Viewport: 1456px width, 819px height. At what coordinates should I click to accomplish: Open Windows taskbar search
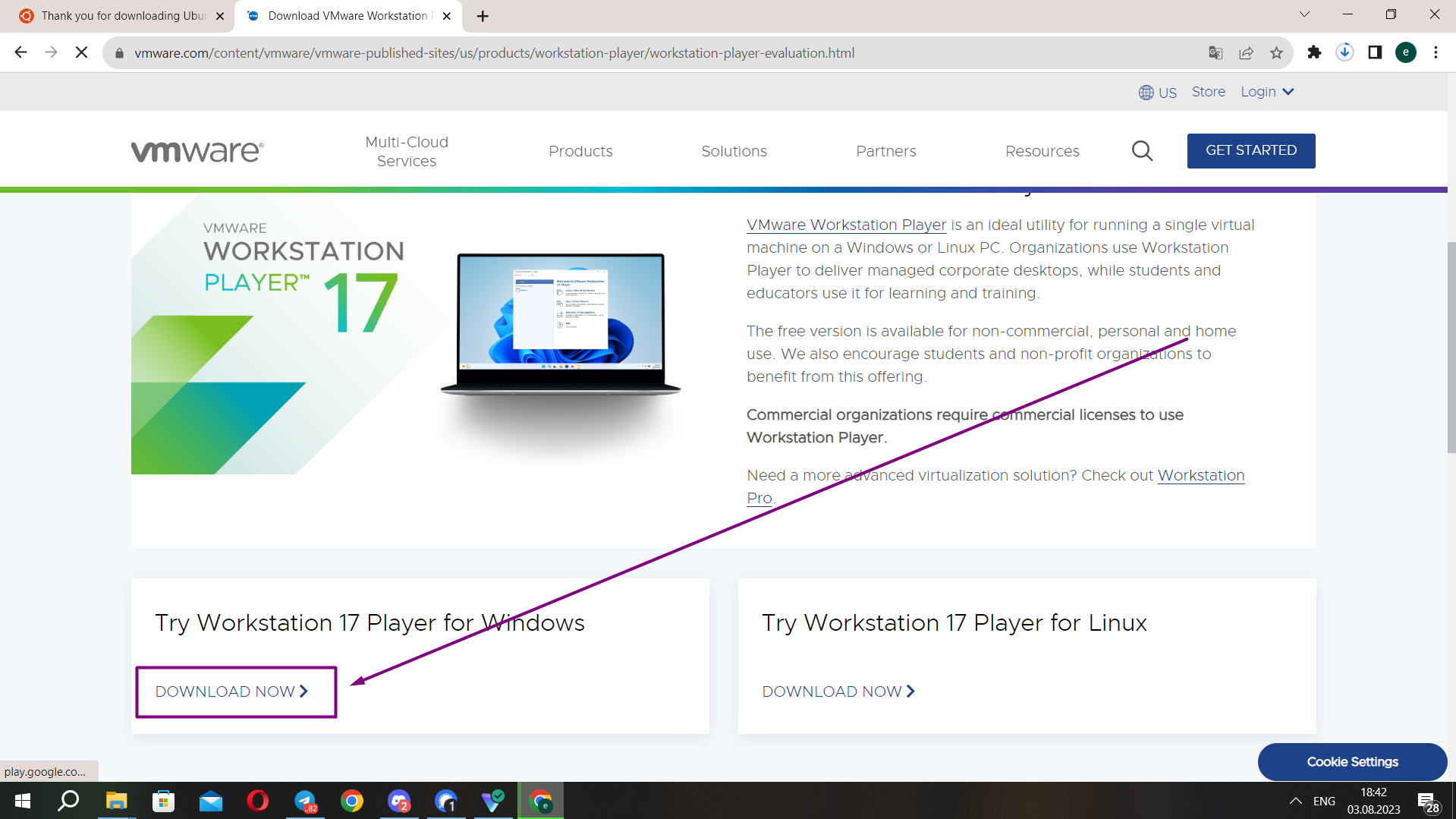69,801
